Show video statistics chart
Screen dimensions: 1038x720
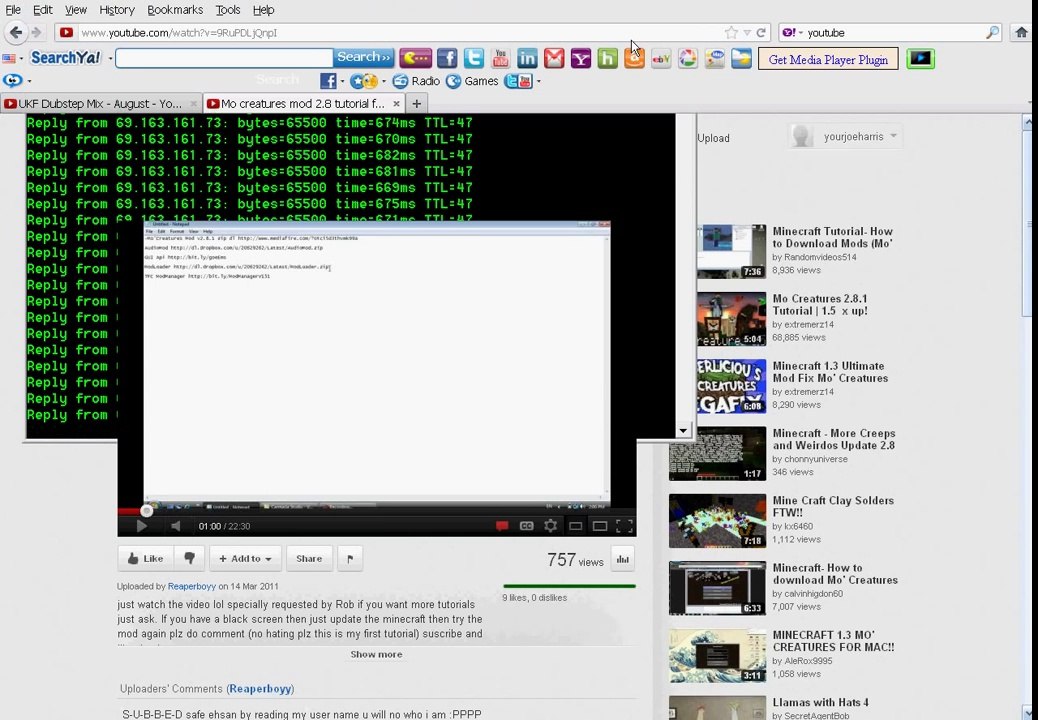click(x=623, y=559)
